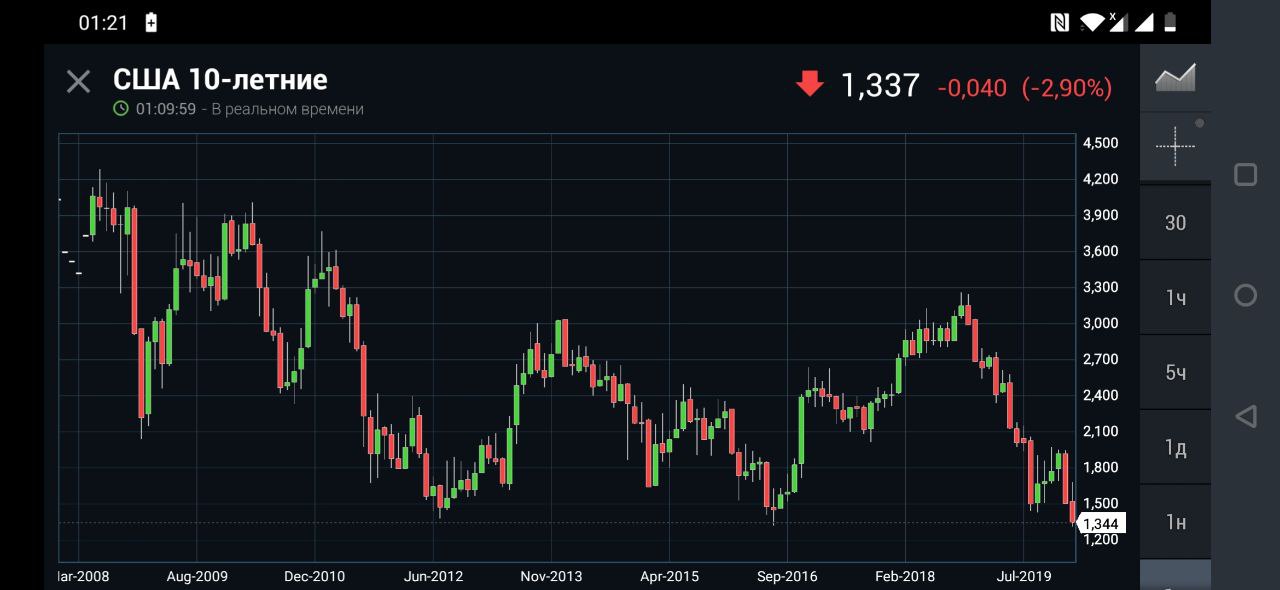This screenshot has height=590, width=1280.
Task: Tap the 1,200 price axis label
Action: point(1100,539)
